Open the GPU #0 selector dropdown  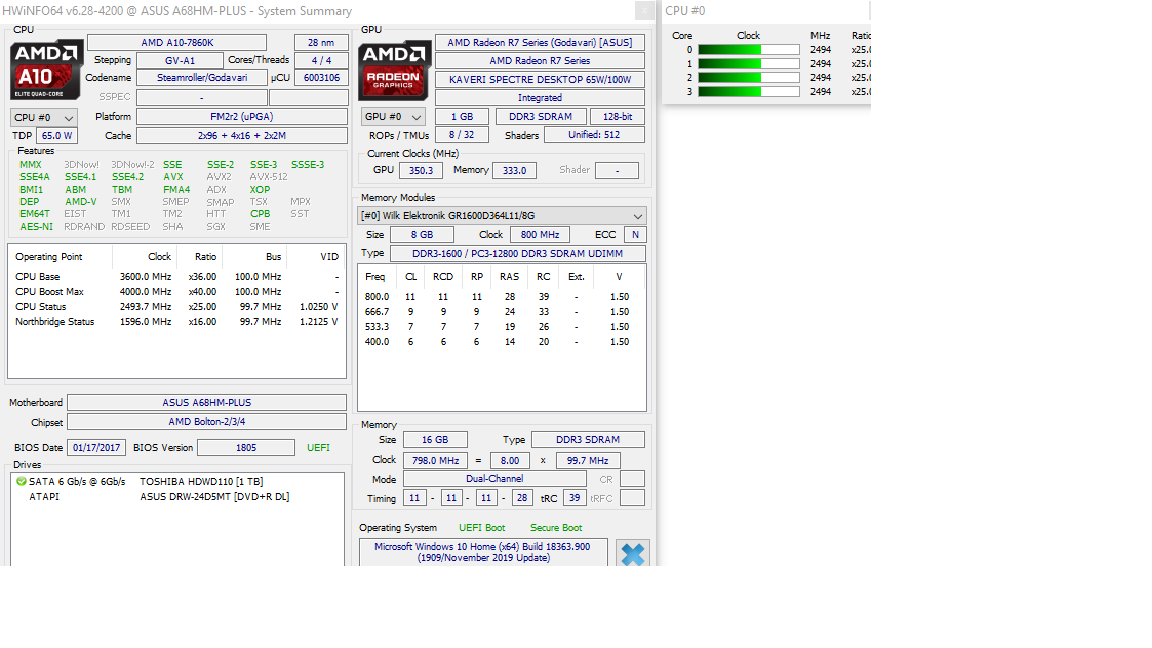pyautogui.click(x=394, y=117)
